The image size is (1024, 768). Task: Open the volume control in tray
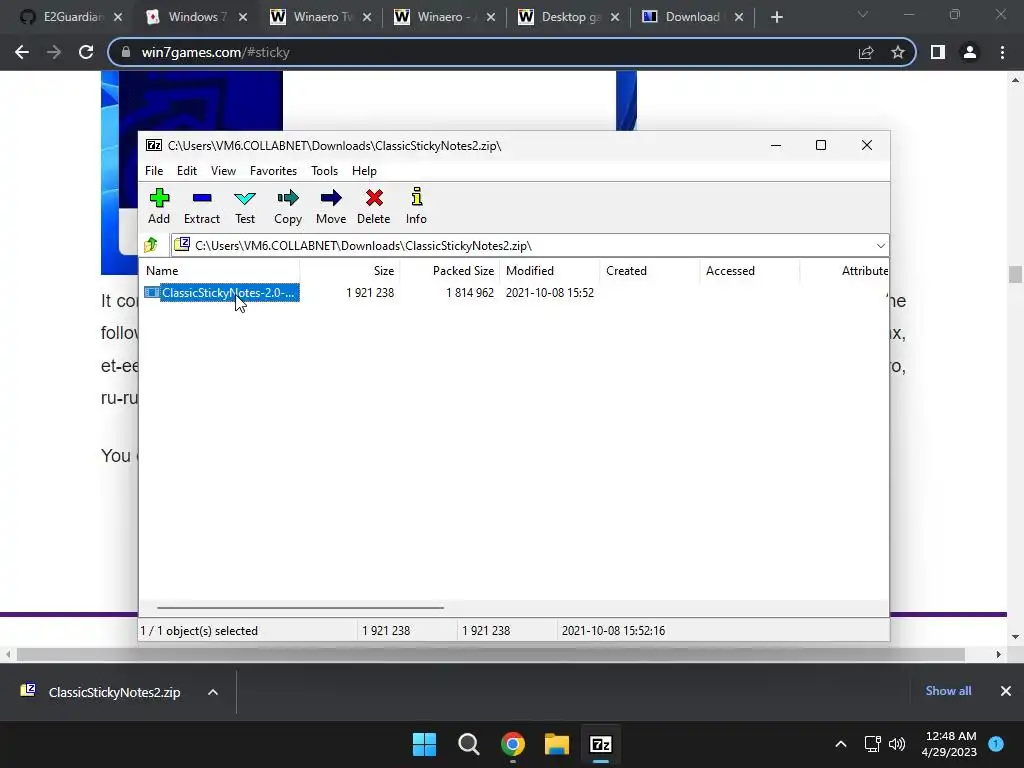897,744
